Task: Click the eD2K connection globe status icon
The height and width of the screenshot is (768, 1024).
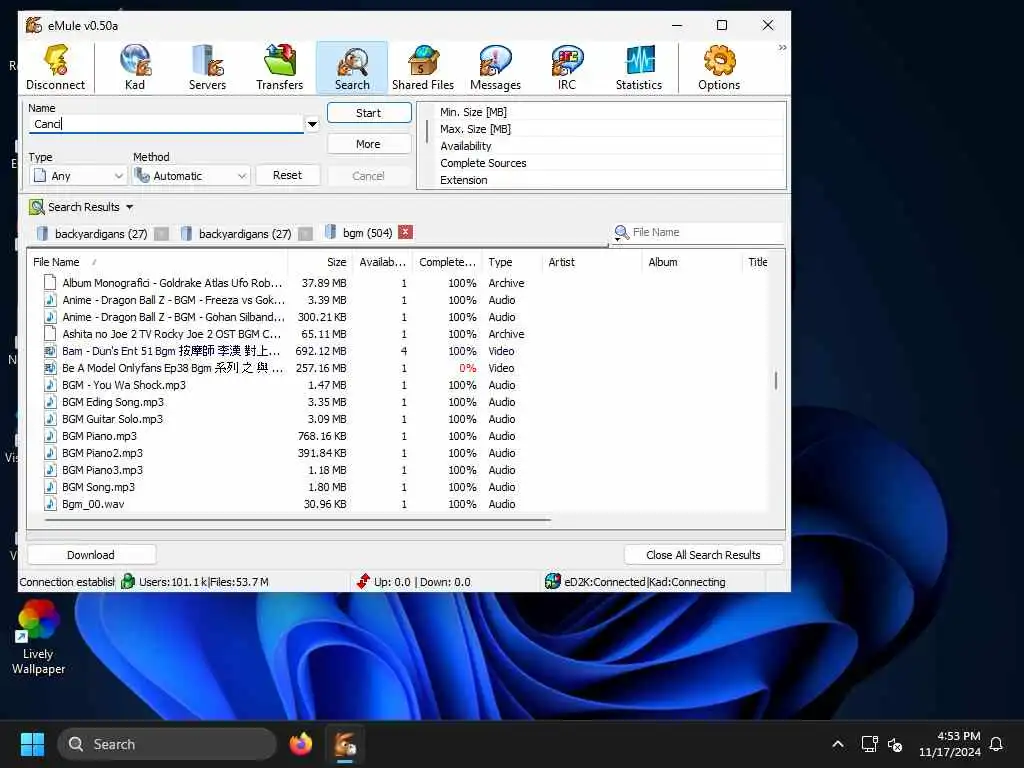Action: point(552,581)
